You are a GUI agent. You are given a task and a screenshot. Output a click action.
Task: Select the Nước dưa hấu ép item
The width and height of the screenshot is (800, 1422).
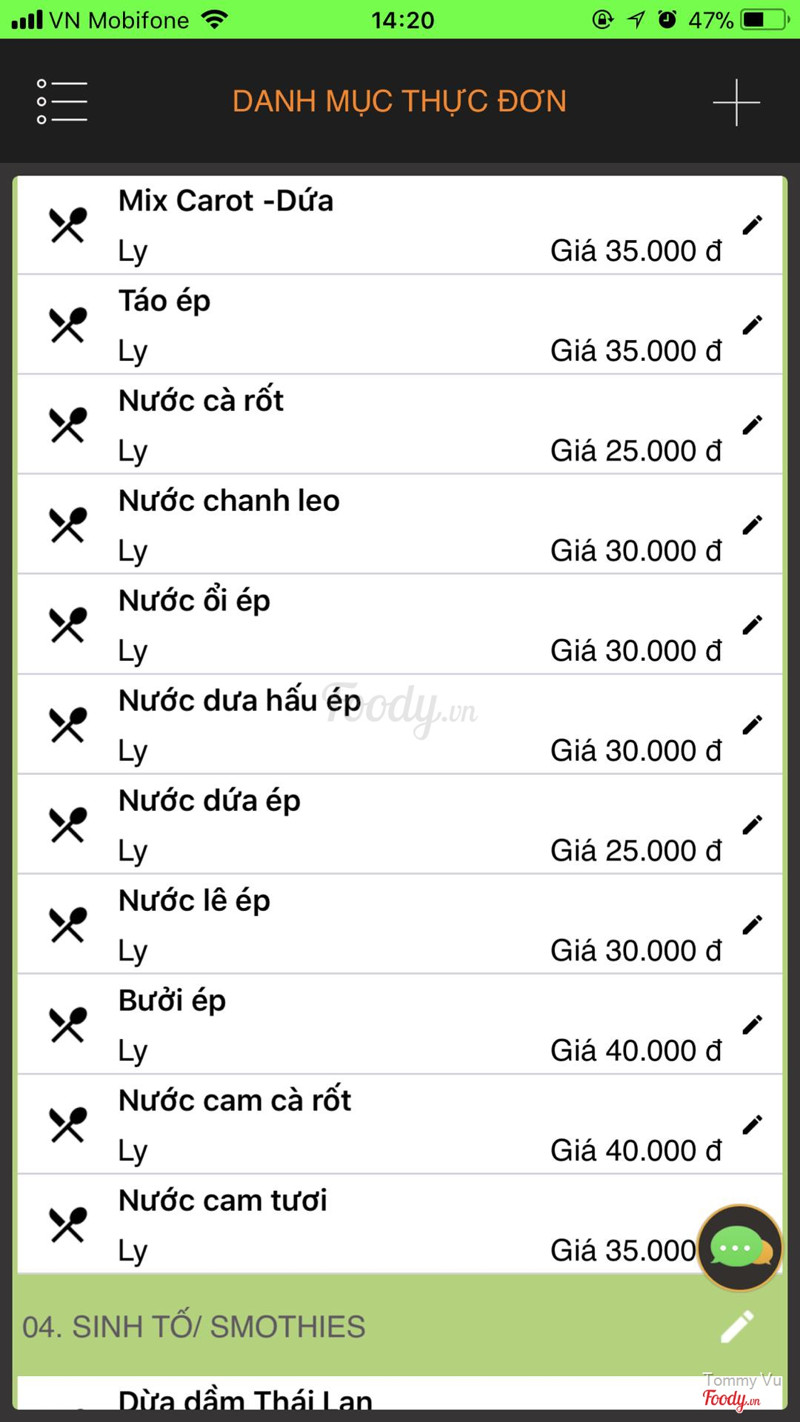point(239,701)
